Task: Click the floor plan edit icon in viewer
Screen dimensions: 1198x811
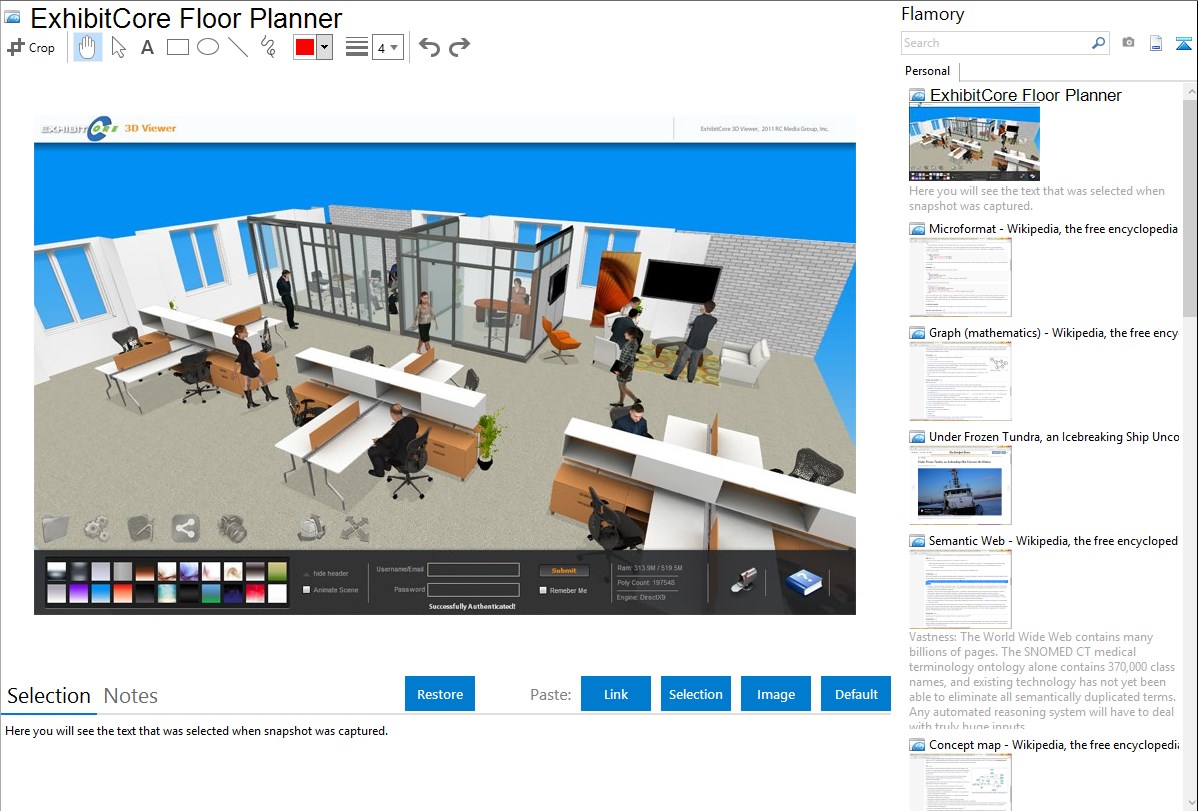Action: click(x=141, y=527)
